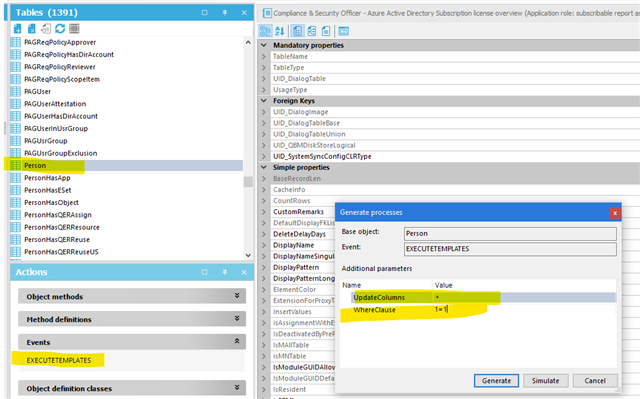The image size is (640, 399).
Task: Click the single document icon in grid toolbar
Action: click(x=326, y=31)
